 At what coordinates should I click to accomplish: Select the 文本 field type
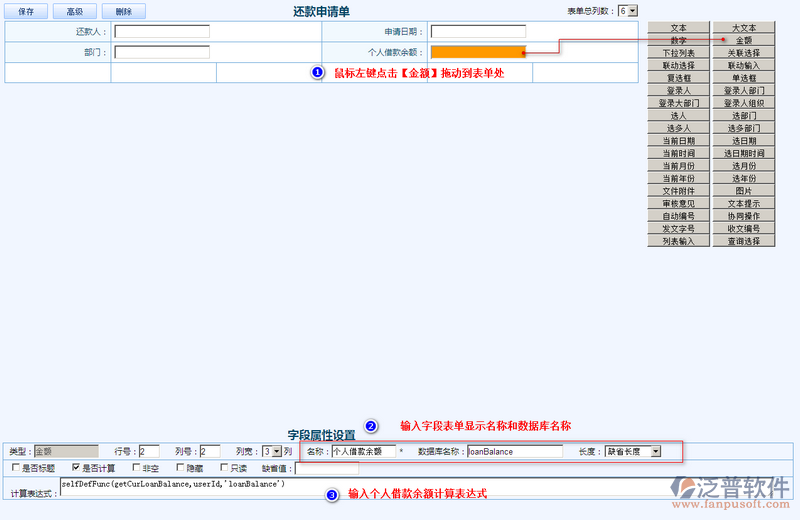click(678, 28)
